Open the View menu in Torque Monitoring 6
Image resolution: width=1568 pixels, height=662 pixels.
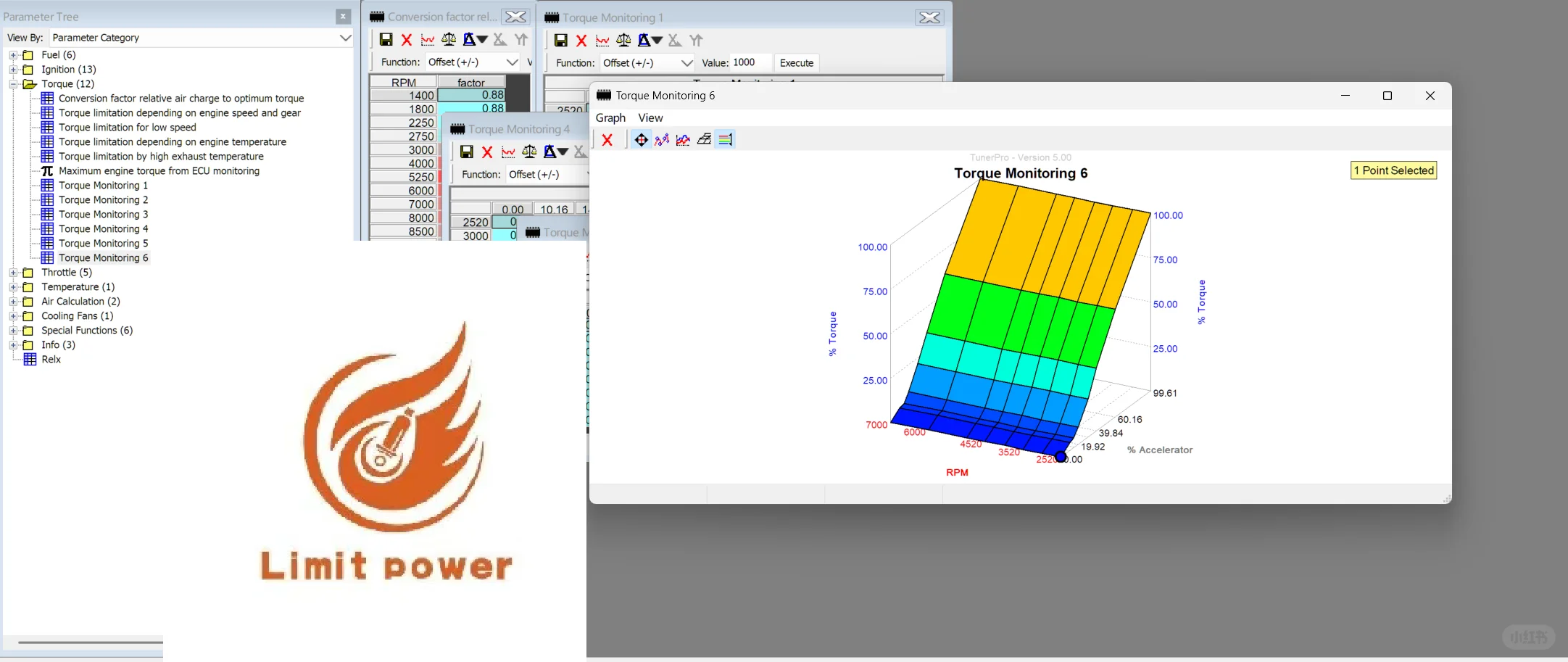pos(650,117)
